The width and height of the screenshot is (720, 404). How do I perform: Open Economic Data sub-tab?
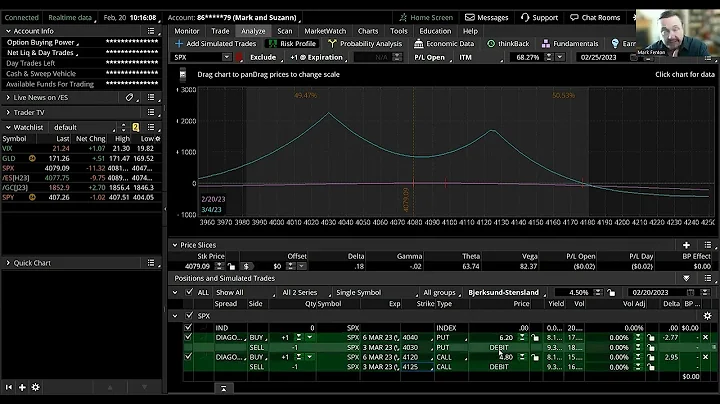(444, 44)
